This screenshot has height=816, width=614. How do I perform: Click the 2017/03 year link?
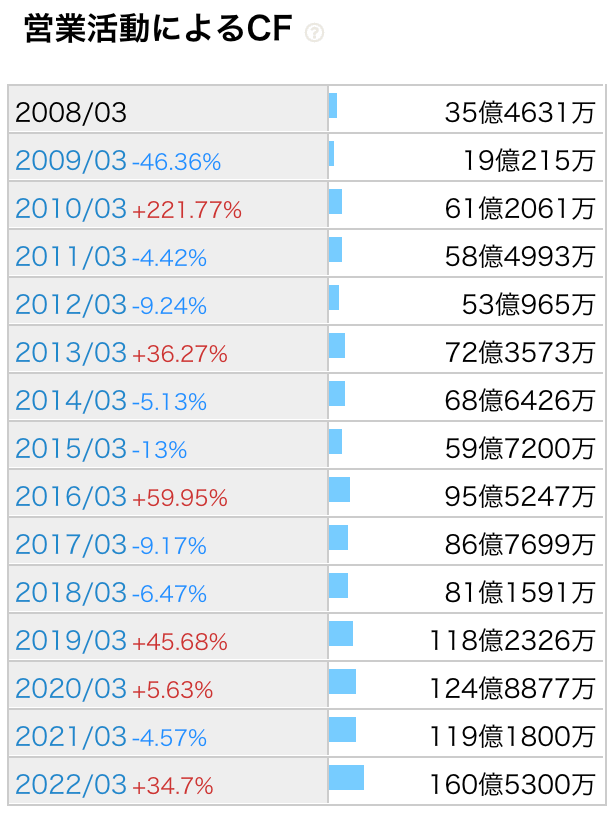71,545
